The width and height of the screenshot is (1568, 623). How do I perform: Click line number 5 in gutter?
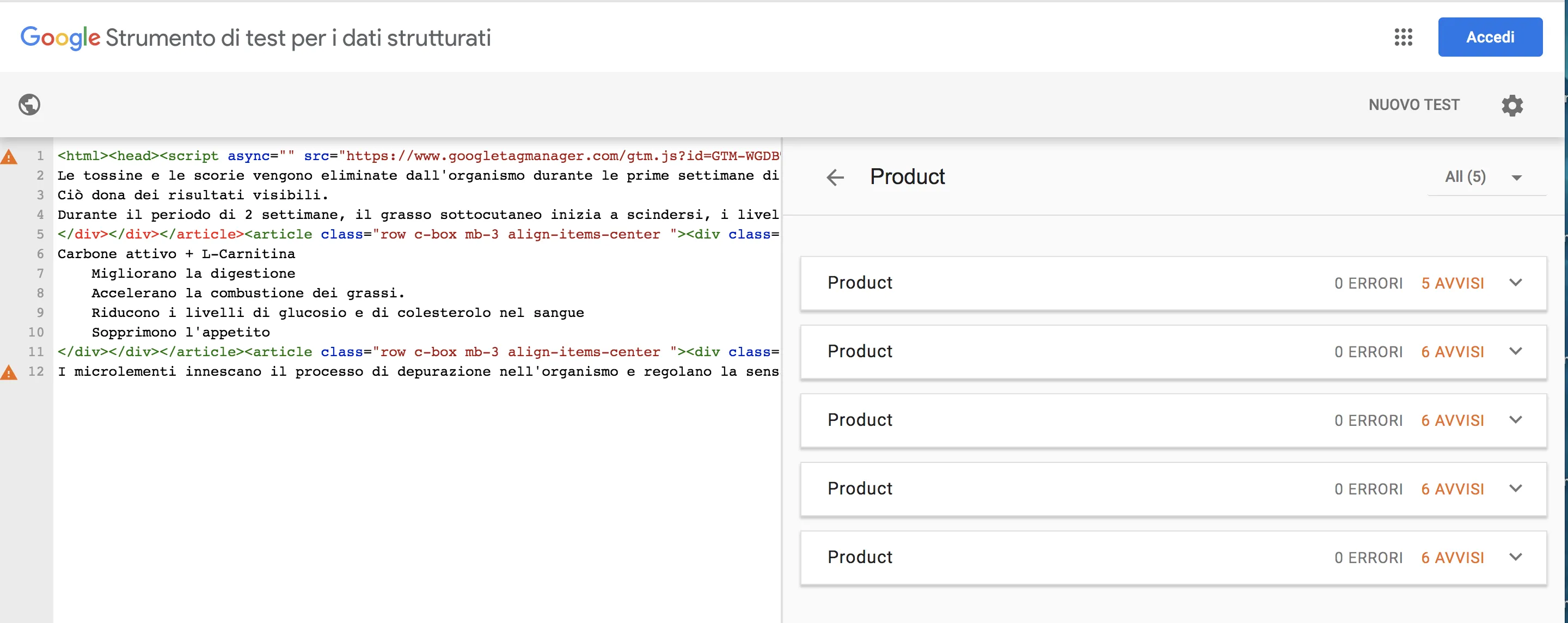(x=40, y=235)
